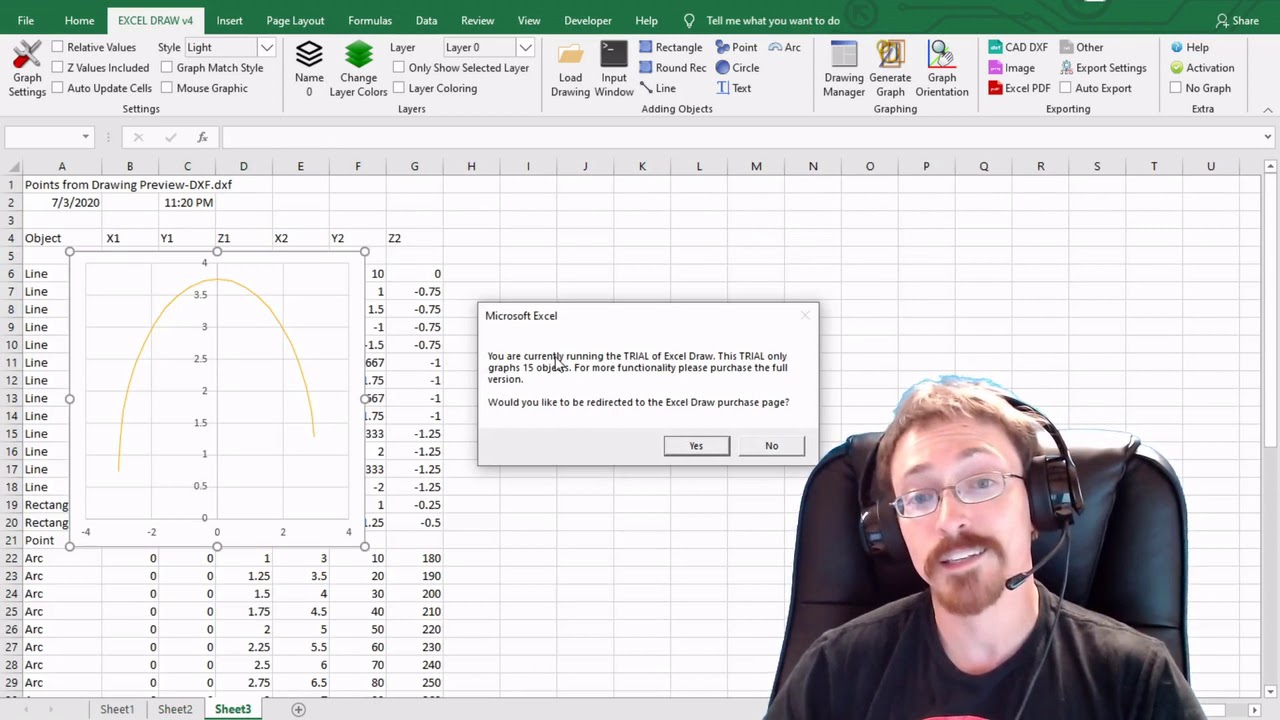
Task: Add a Point object
Action: [735, 47]
